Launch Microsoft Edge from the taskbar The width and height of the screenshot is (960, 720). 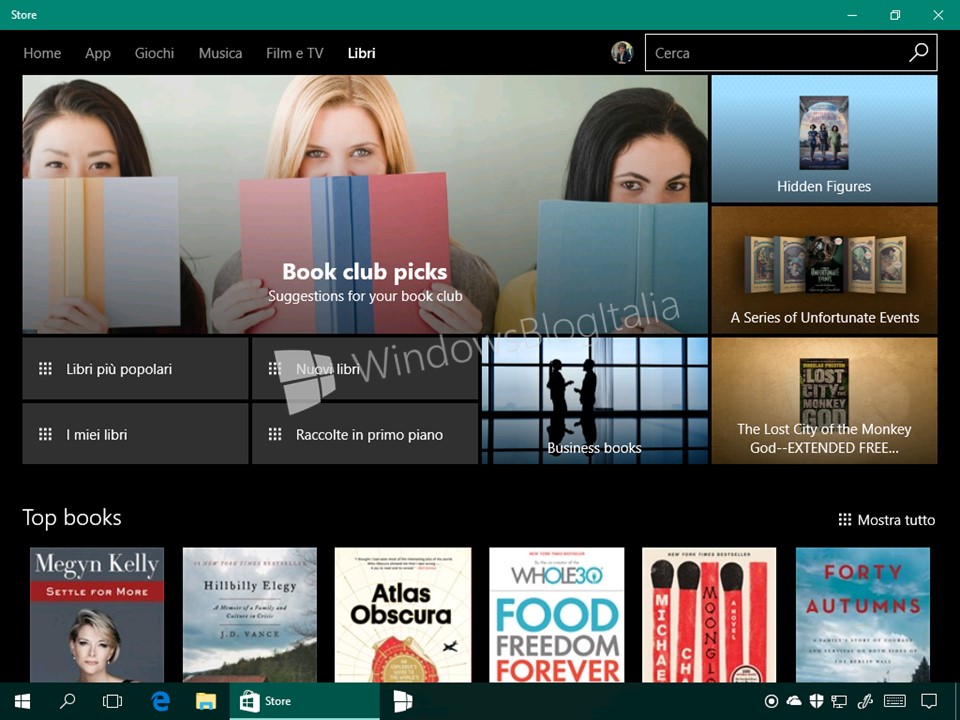click(160, 702)
